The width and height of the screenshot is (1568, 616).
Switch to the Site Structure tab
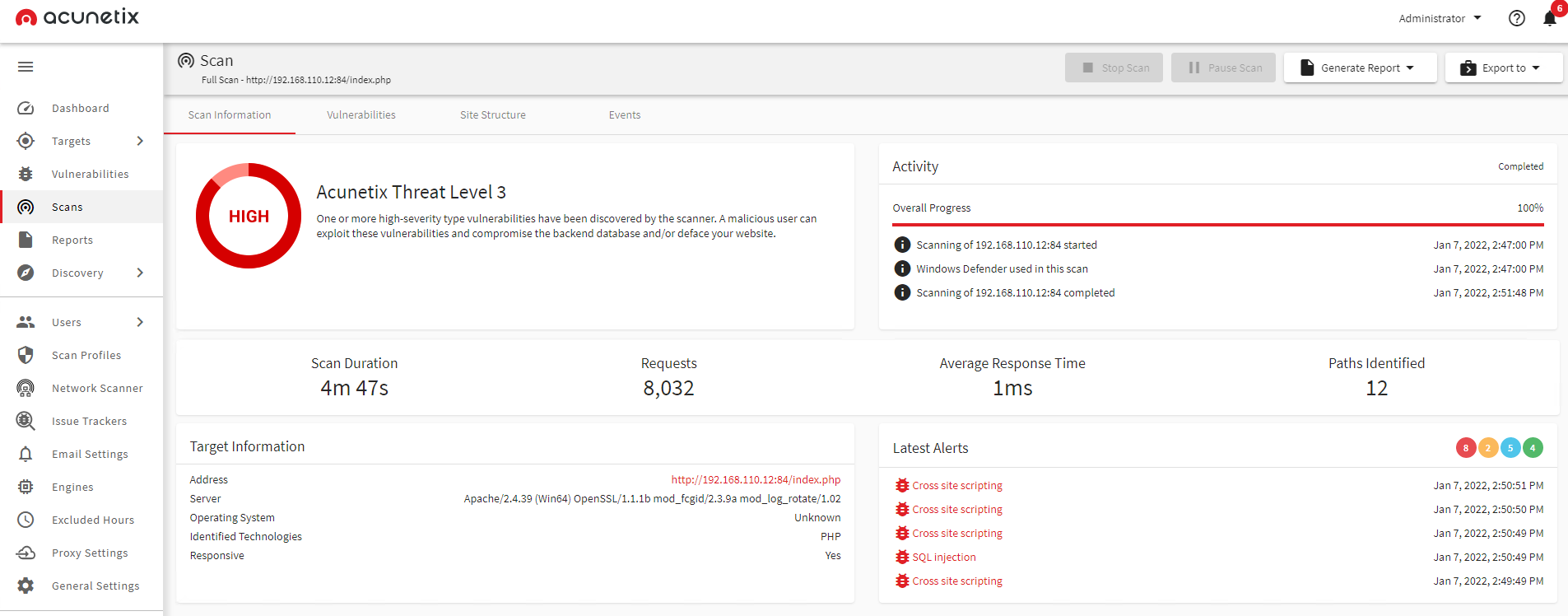[493, 115]
